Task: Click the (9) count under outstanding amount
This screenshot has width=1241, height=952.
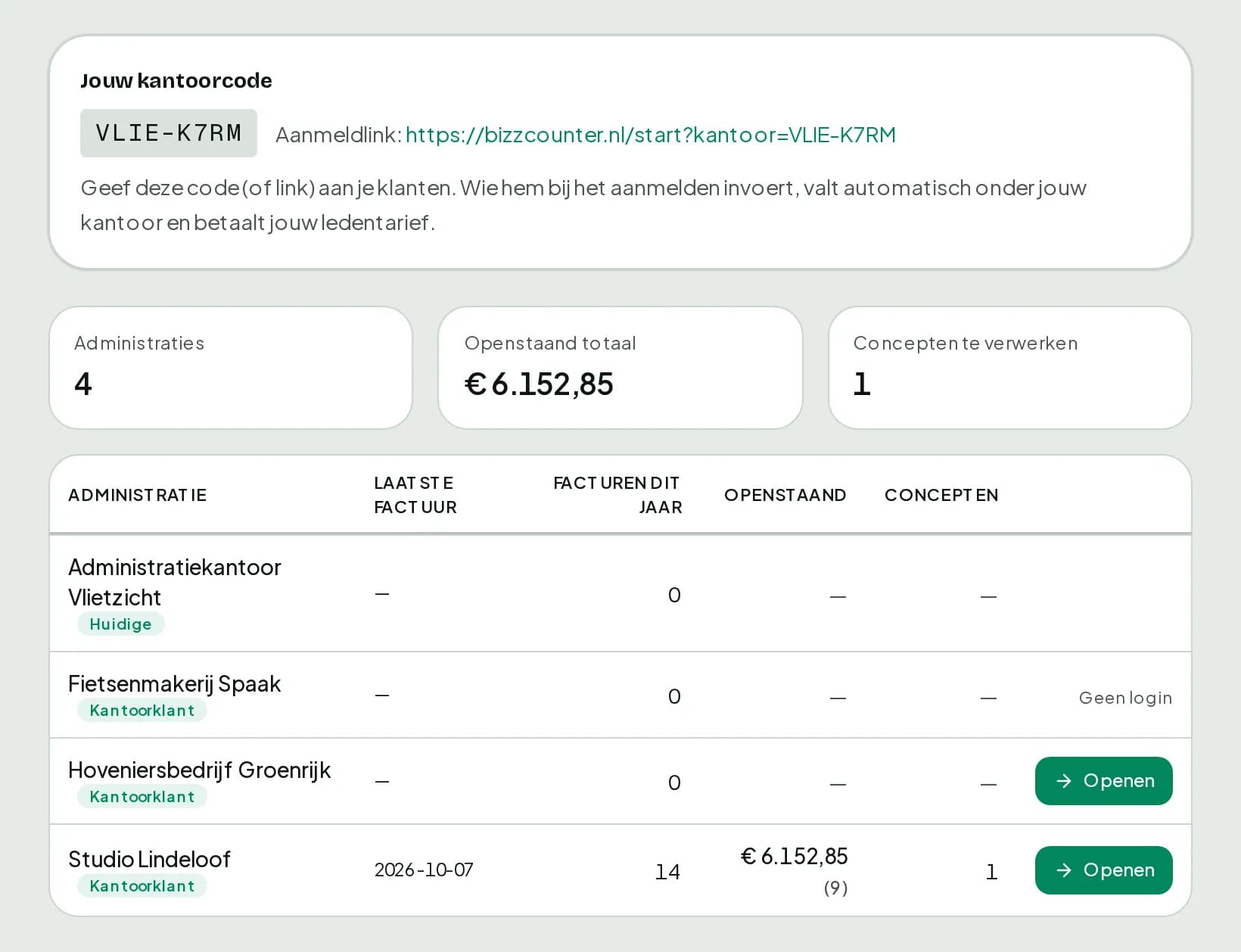Action: pyautogui.click(x=835, y=888)
